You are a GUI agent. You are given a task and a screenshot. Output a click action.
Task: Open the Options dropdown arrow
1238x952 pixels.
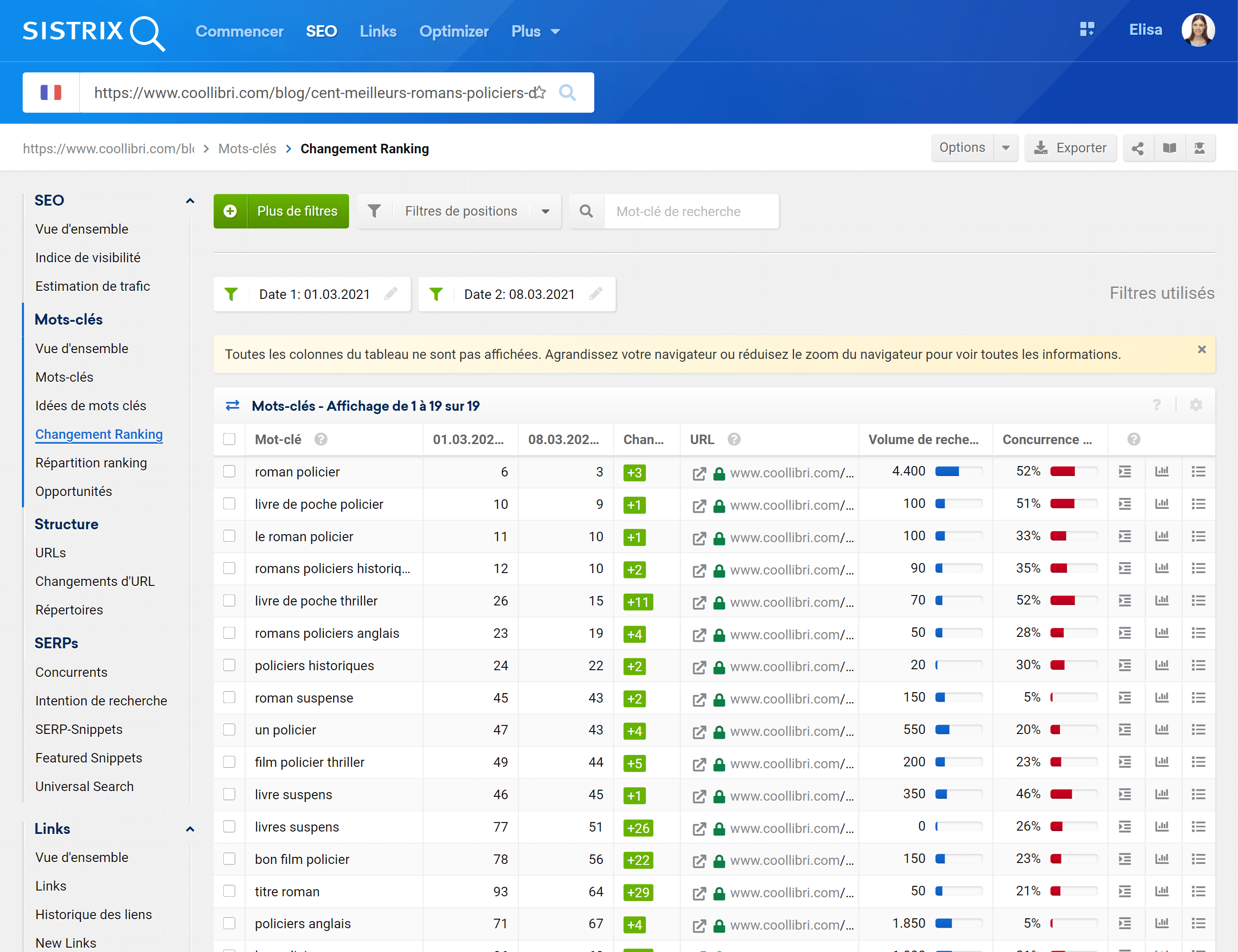[1006, 148]
